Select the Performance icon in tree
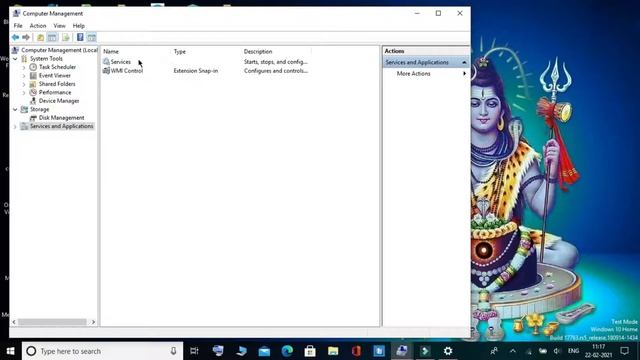 click(x=33, y=92)
